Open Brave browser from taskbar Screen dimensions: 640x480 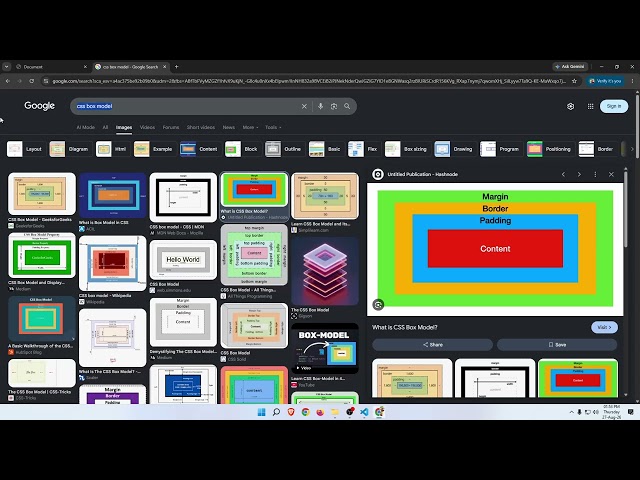pyautogui.click(x=291, y=412)
